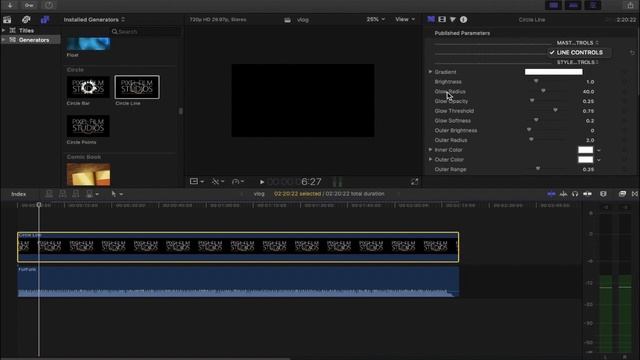Open the Transform tool dropdown under viewer
The image size is (640, 360).
pos(197,181)
